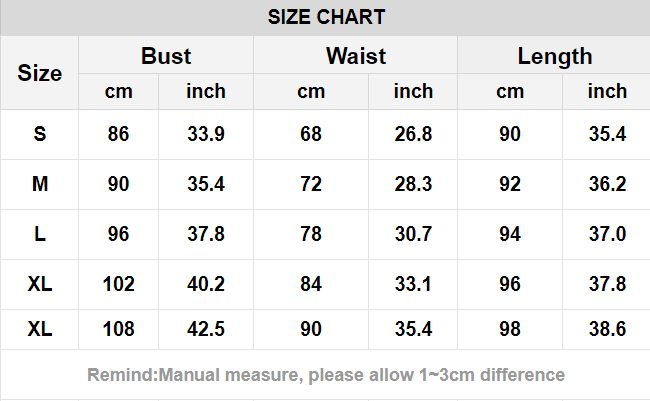Click the bust 86 cm cell
Viewport: 650px width, 401px height.
[x=119, y=134]
